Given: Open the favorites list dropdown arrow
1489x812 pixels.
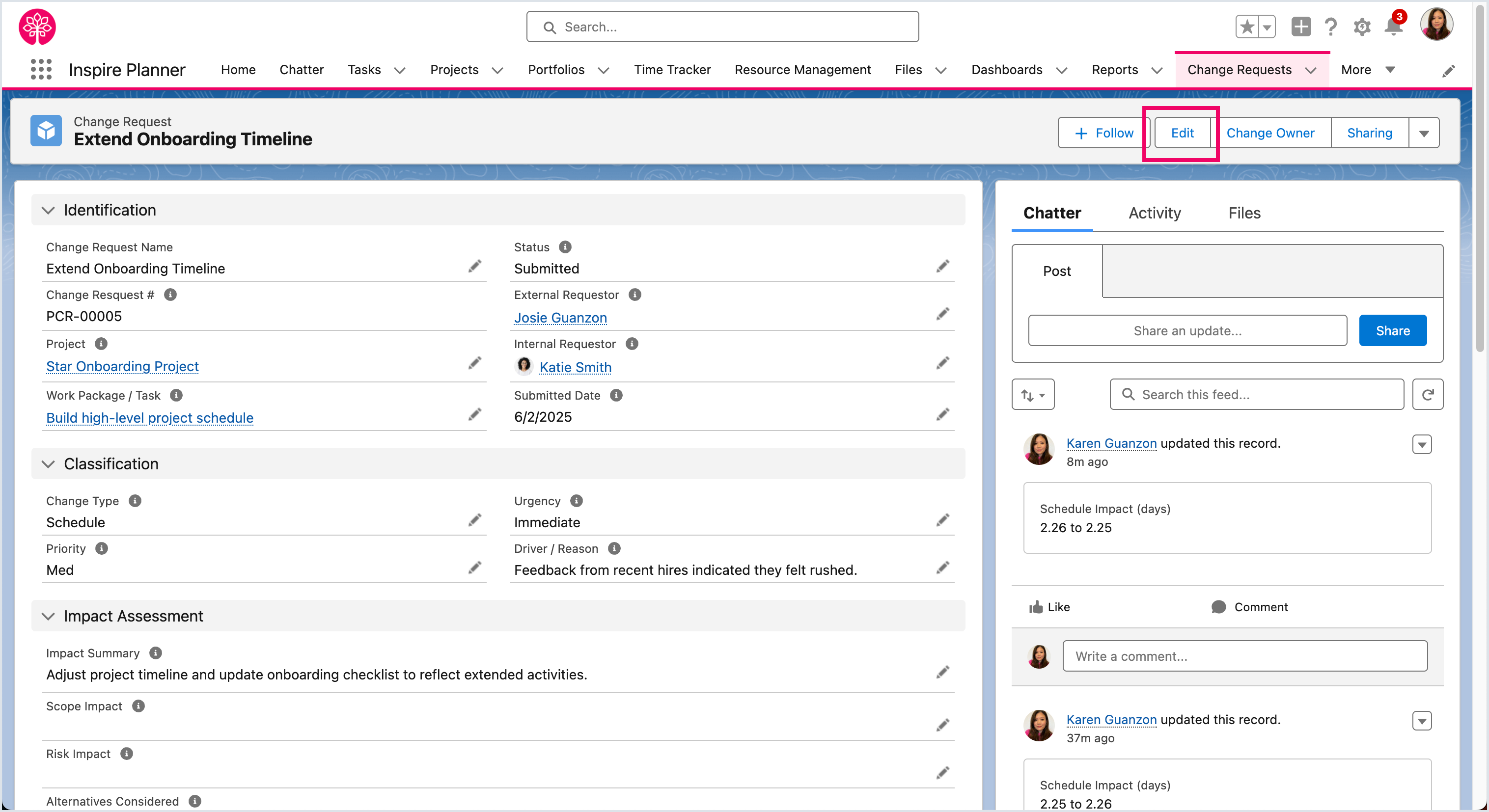Looking at the screenshot, I should (1267, 27).
